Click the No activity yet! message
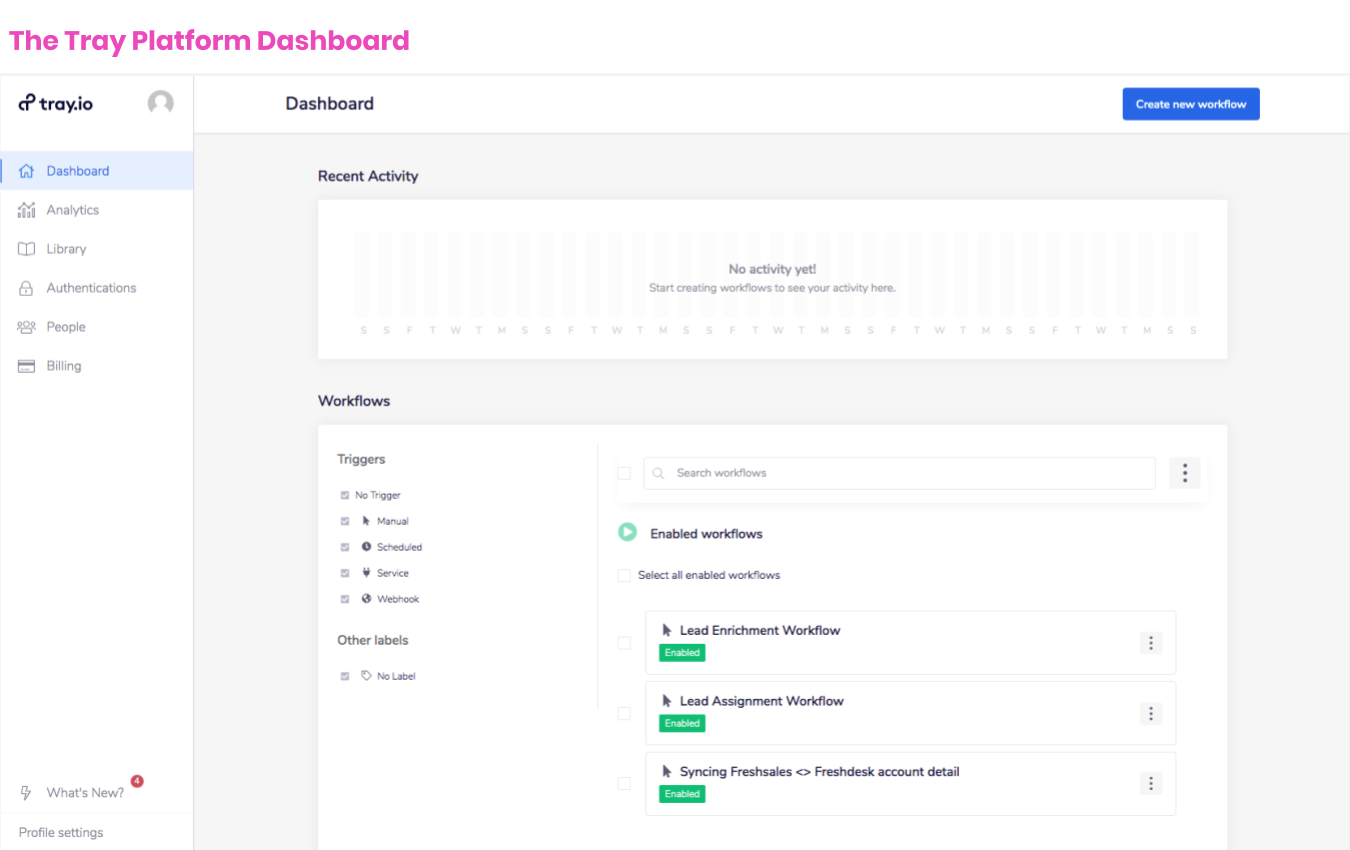 [772, 269]
